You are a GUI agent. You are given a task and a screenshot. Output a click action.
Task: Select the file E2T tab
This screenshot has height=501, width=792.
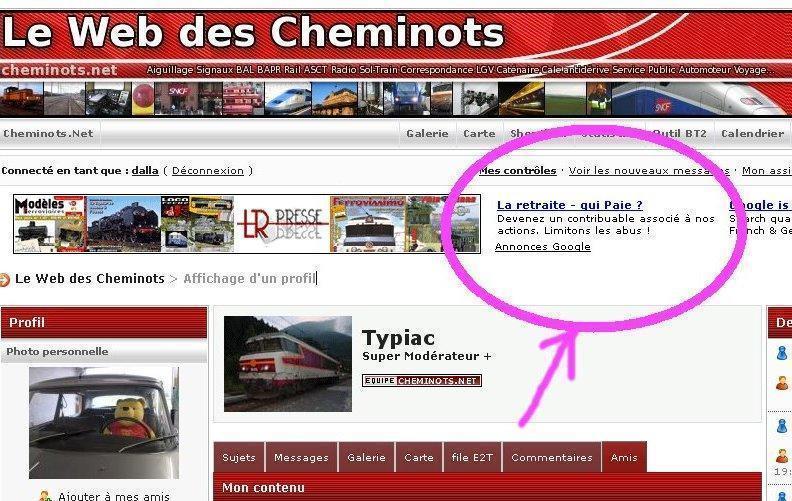(472, 458)
